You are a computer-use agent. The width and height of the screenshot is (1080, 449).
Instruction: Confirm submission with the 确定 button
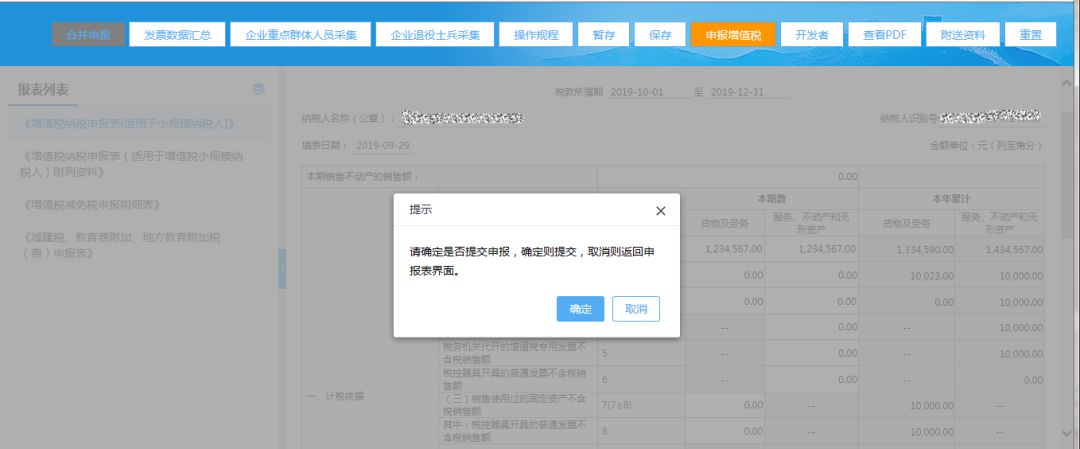(580, 310)
